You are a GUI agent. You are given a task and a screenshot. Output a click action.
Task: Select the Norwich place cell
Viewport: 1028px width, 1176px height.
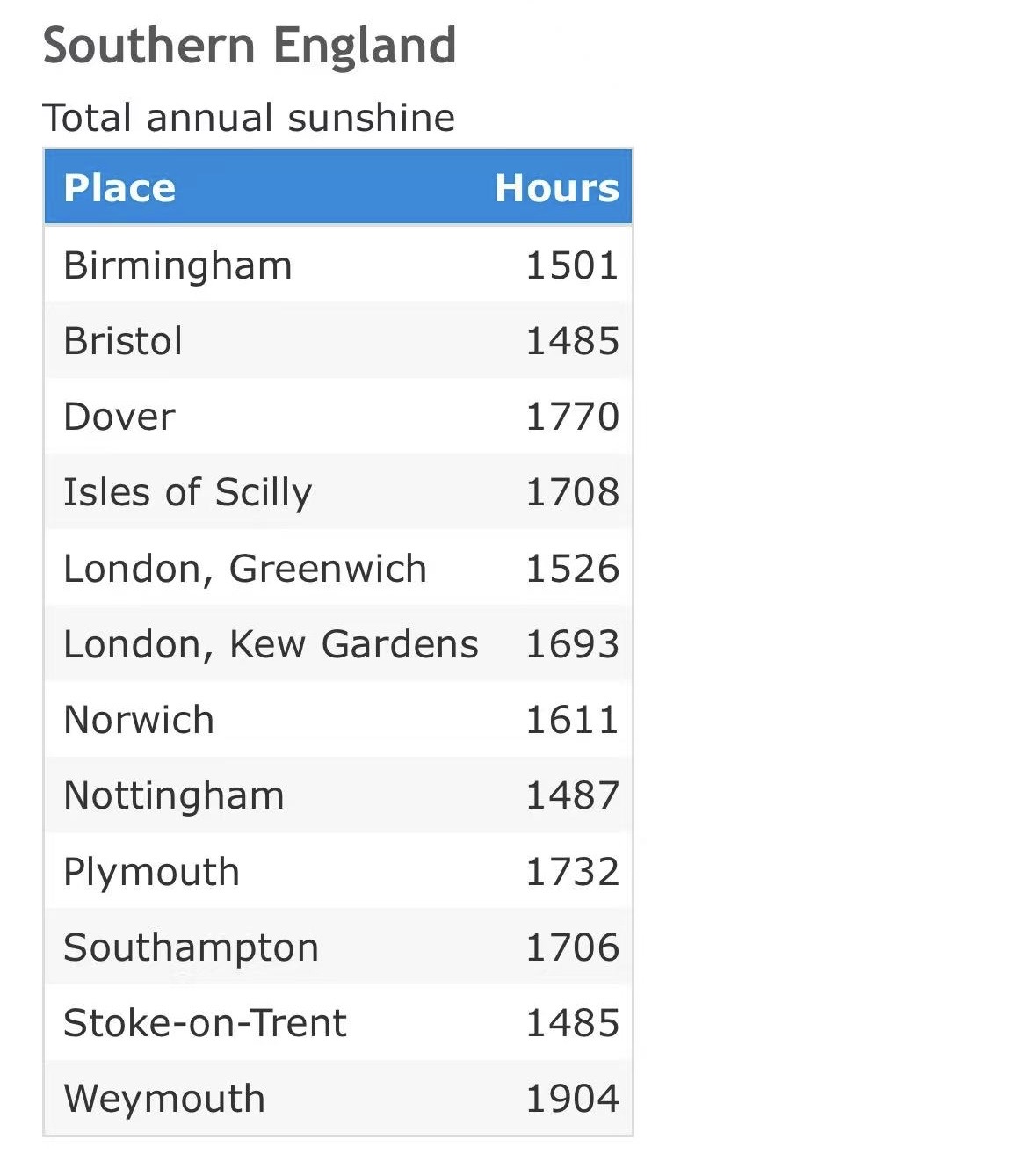pyautogui.click(x=139, y=720)
